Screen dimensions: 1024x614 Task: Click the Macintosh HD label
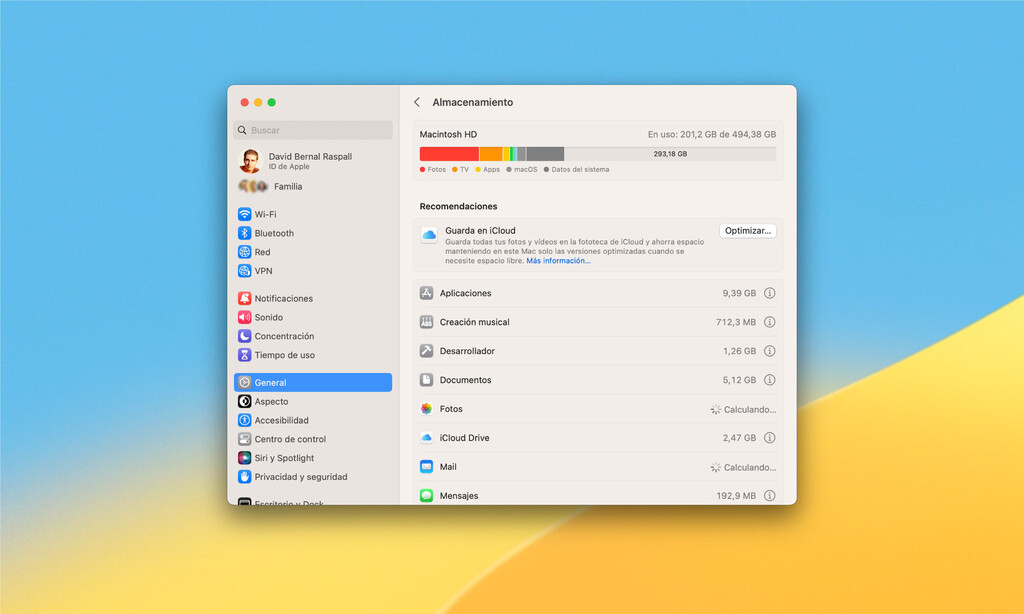coord(448,135)
